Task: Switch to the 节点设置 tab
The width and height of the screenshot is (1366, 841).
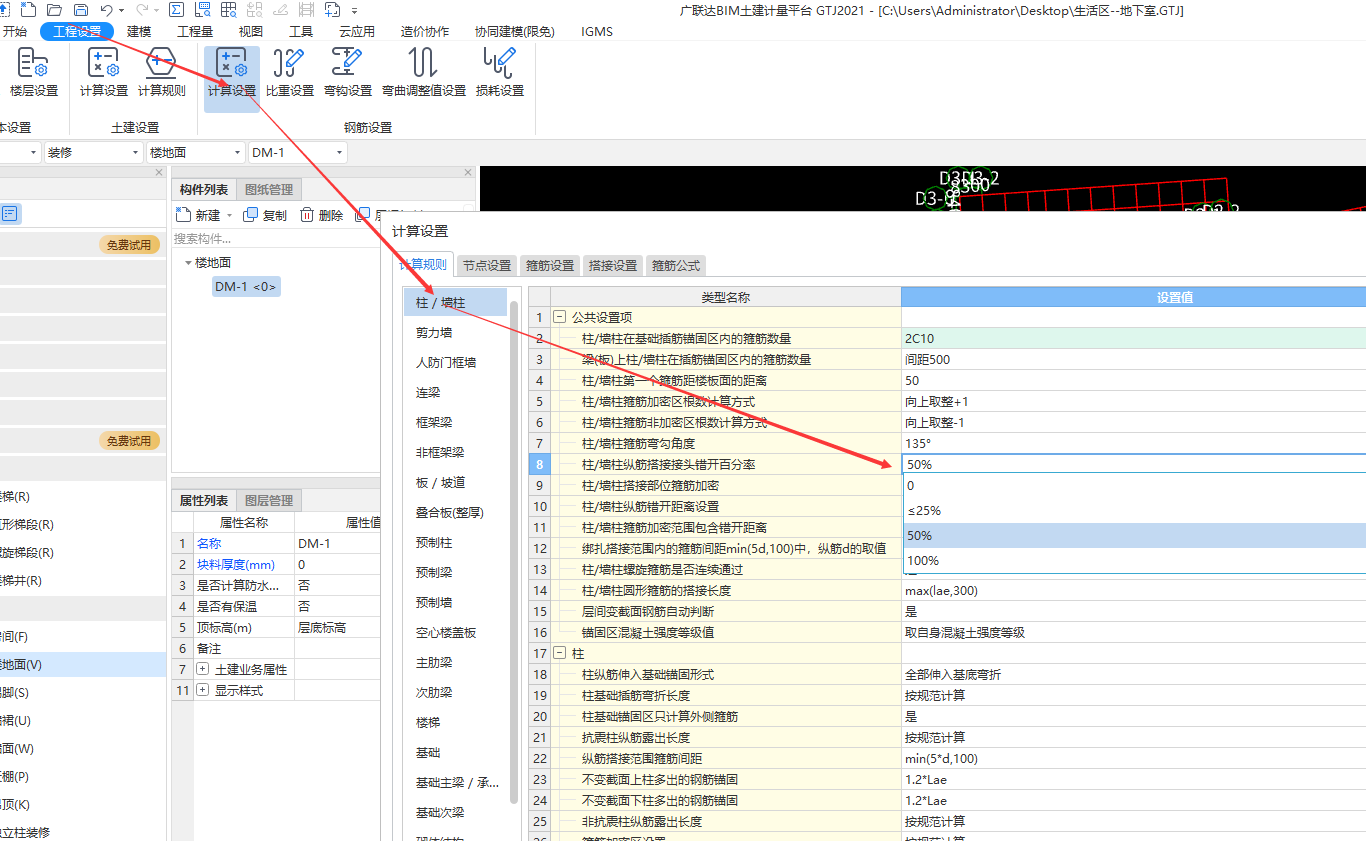Action: pyautogui.click(x=487, y=265)
